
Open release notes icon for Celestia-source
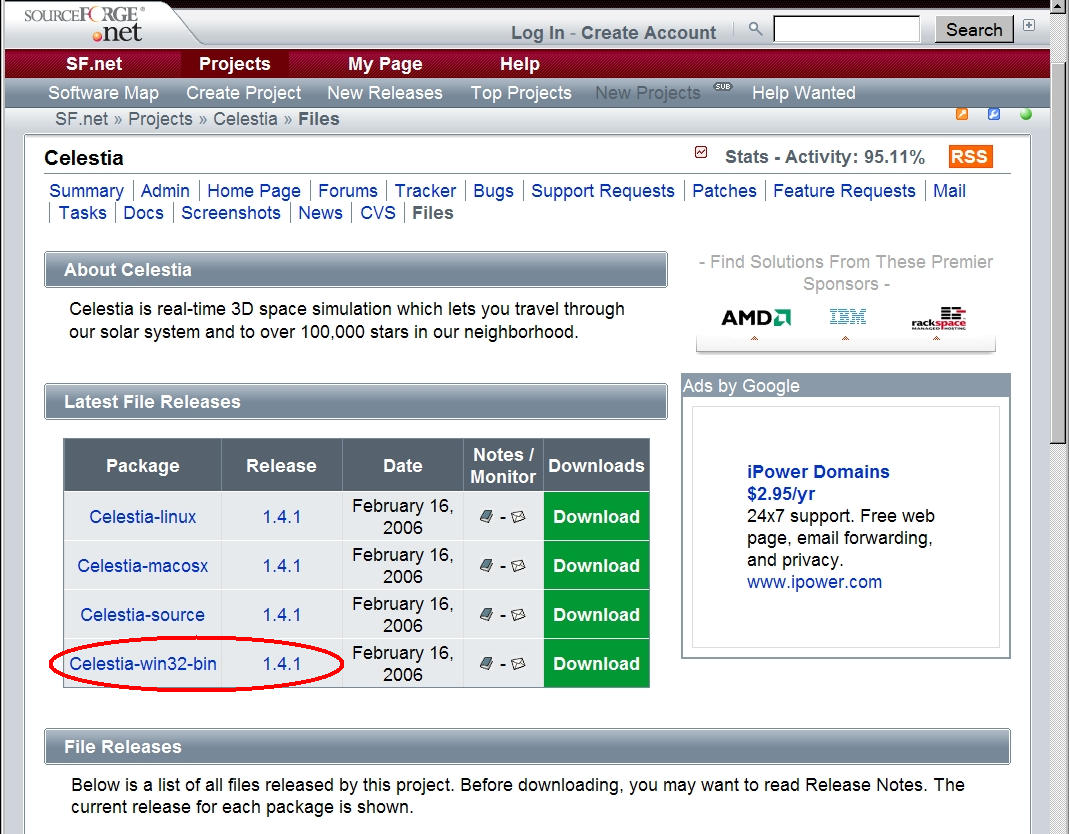tap(486, 614)
